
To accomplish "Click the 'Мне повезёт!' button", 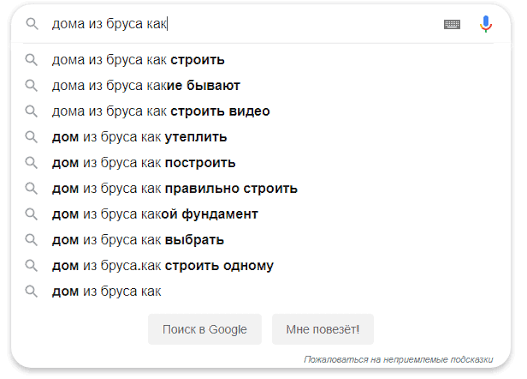I will [323, 329].
